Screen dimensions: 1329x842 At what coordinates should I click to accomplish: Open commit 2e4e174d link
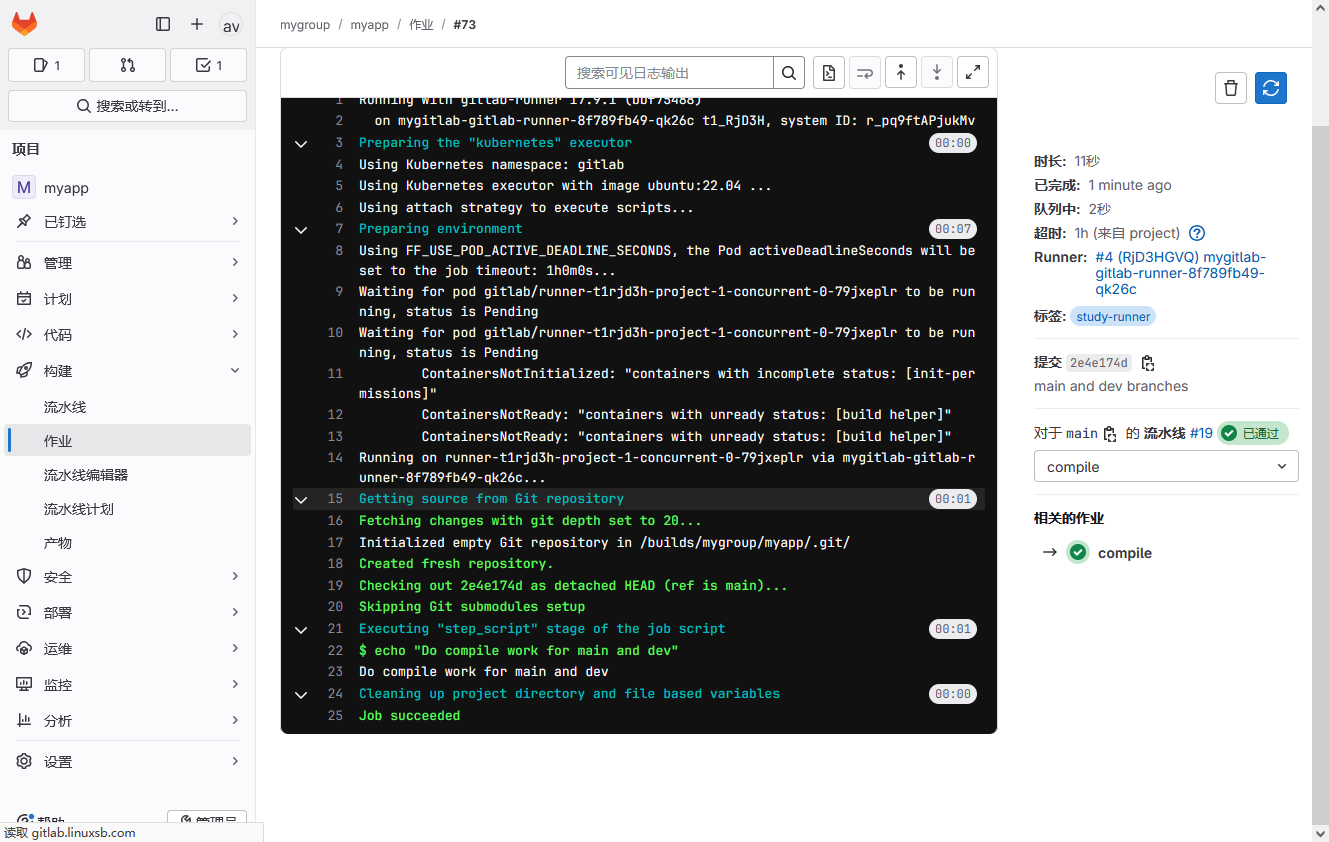pyautogui.click(x=1099, y=363)
